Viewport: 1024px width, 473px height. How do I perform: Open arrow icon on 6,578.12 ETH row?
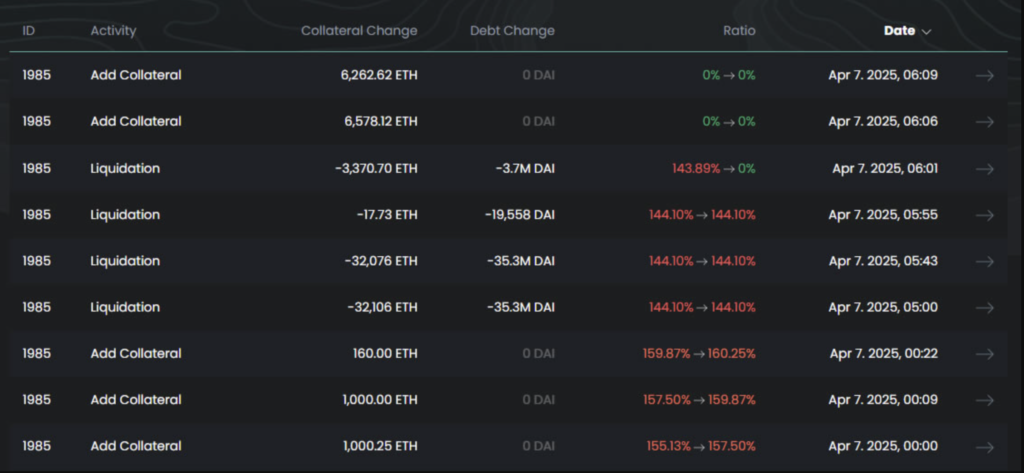point(984,121)
